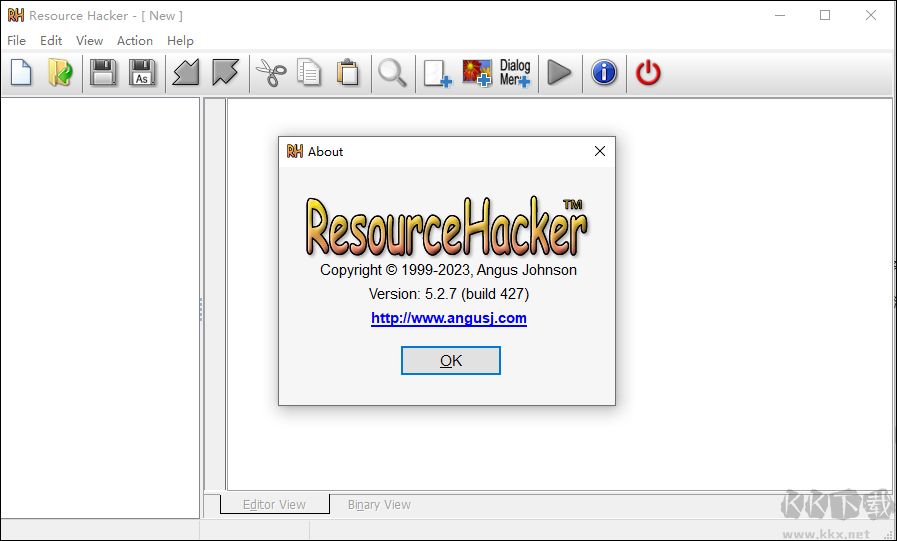
Task: Click the Copy pages icon
Action: coord(309,73)
